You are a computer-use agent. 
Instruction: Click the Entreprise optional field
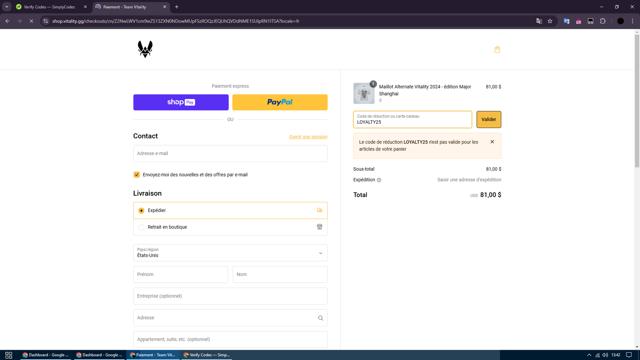[230, 296]
